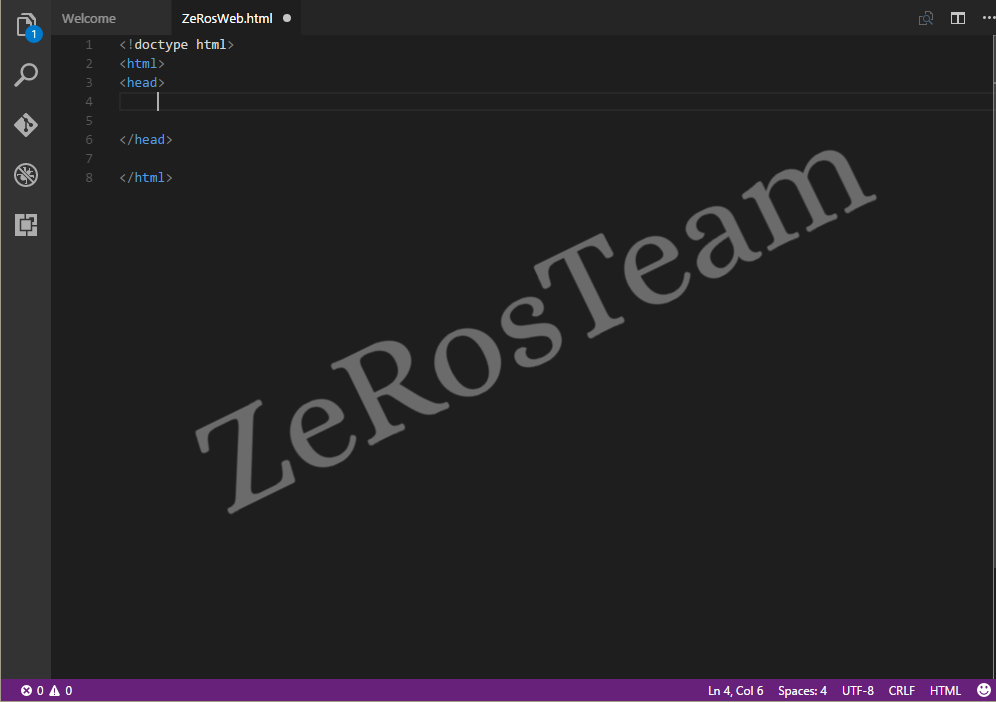
Task: Switch to the Welcome tab
Action: (89, 18)
